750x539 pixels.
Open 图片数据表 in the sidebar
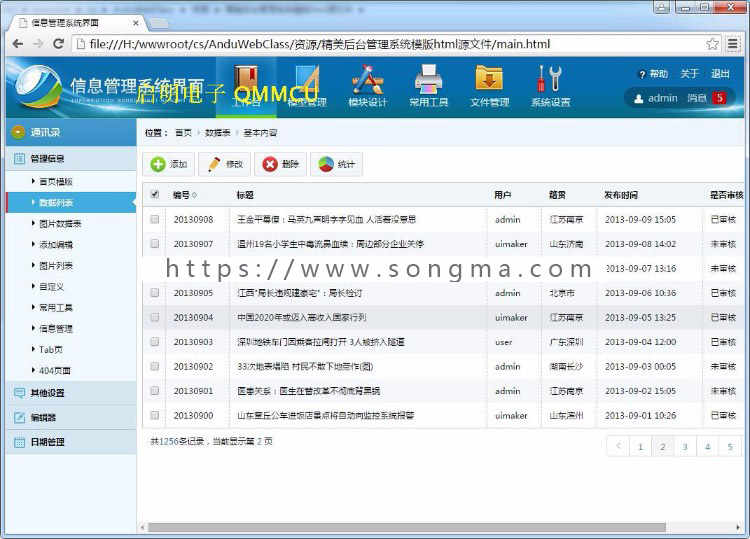[60, 224]
